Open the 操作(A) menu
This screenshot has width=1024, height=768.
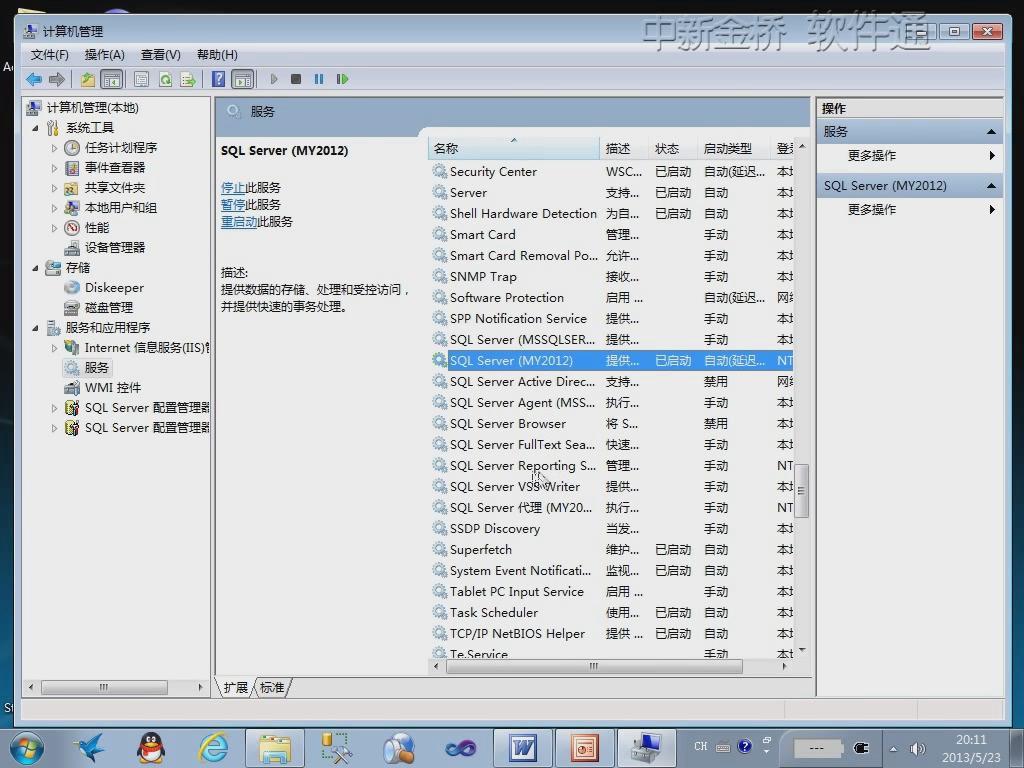click(104, 54)
